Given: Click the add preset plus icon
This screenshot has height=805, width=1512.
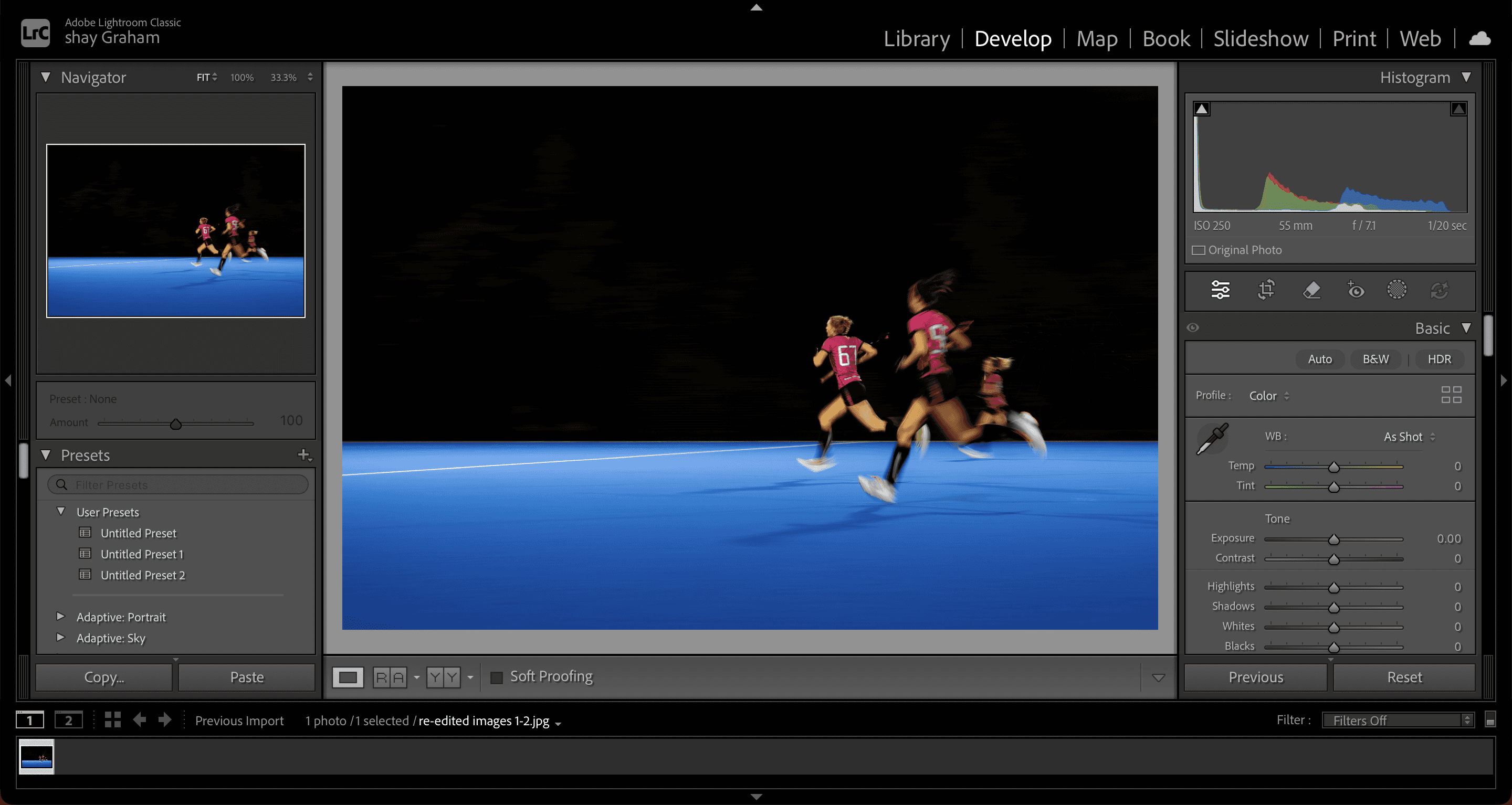Looking at the screenshot, I should coord(304,455).
